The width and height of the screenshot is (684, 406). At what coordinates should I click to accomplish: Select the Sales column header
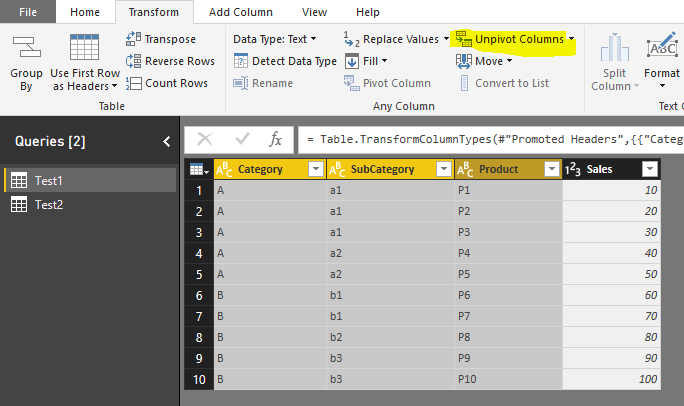[612, 169]
